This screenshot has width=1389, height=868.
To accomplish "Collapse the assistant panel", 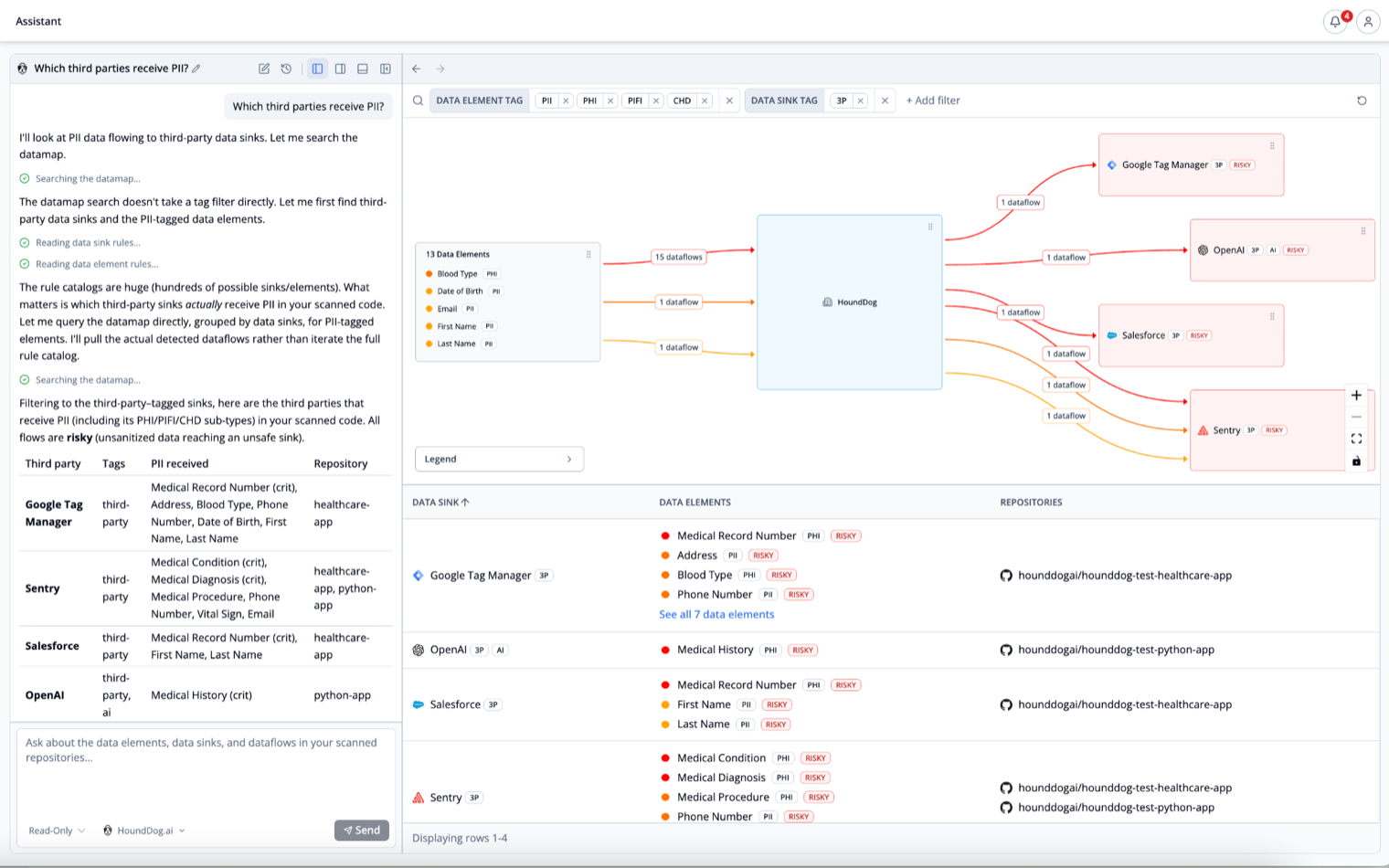I will point(386,69).
